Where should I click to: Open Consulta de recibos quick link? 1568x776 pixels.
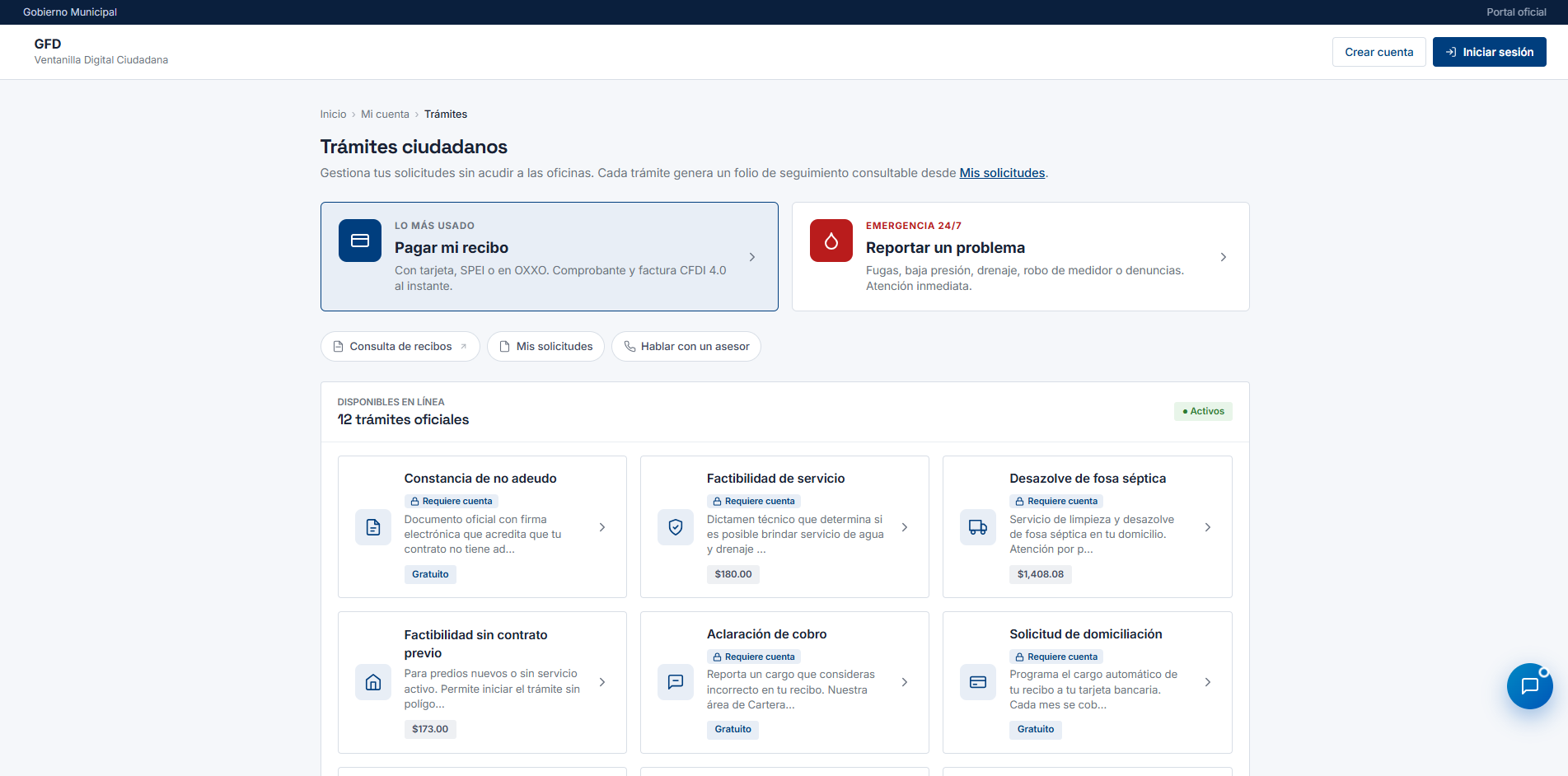pos(400,347)
